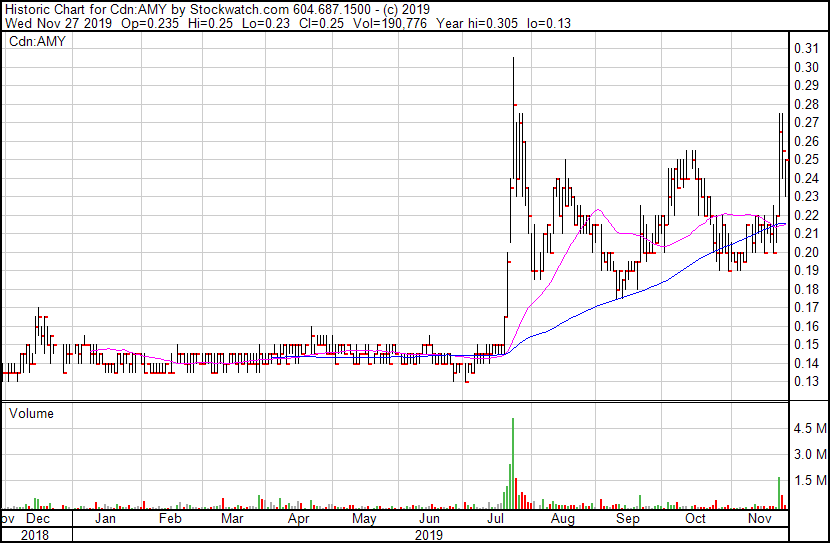Click the July price spike bar top at 0.305

pos(513,58)
